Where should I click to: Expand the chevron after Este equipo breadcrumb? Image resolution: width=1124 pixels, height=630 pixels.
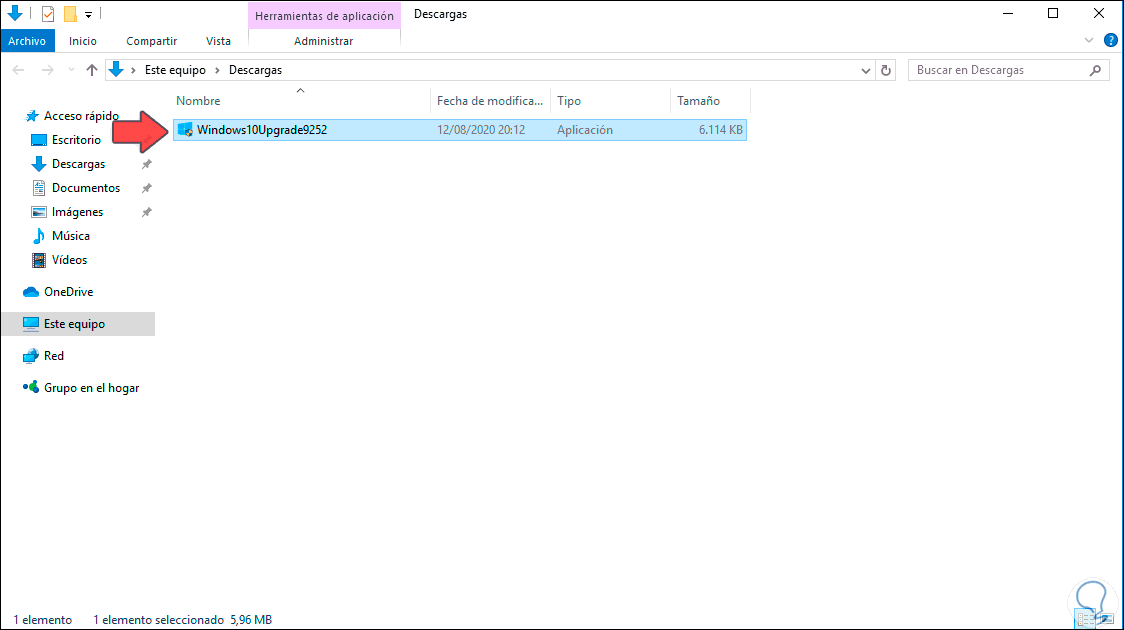click(217, 70)
